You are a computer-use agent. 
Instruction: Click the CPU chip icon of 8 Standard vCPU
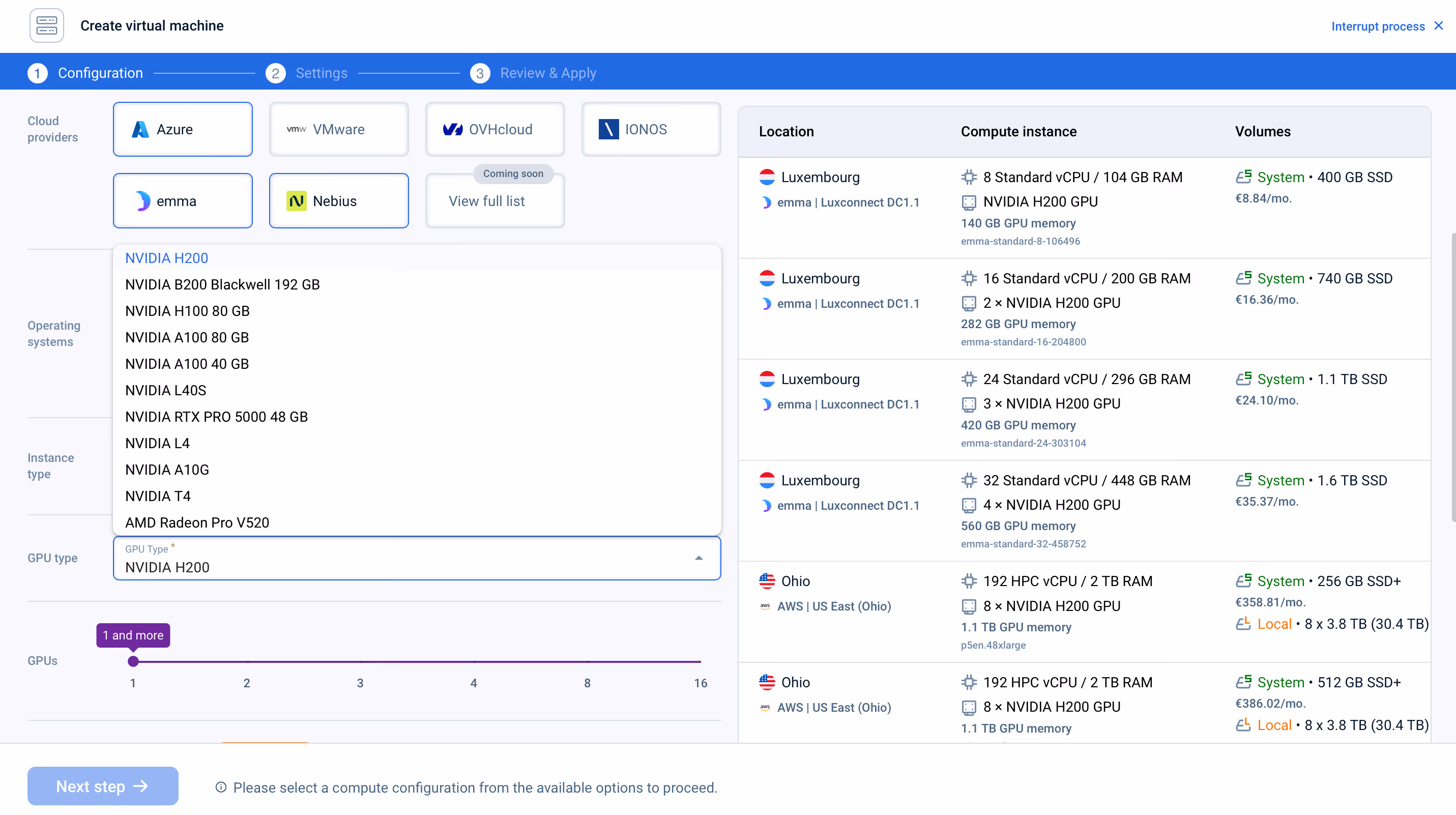pos(969,177)
